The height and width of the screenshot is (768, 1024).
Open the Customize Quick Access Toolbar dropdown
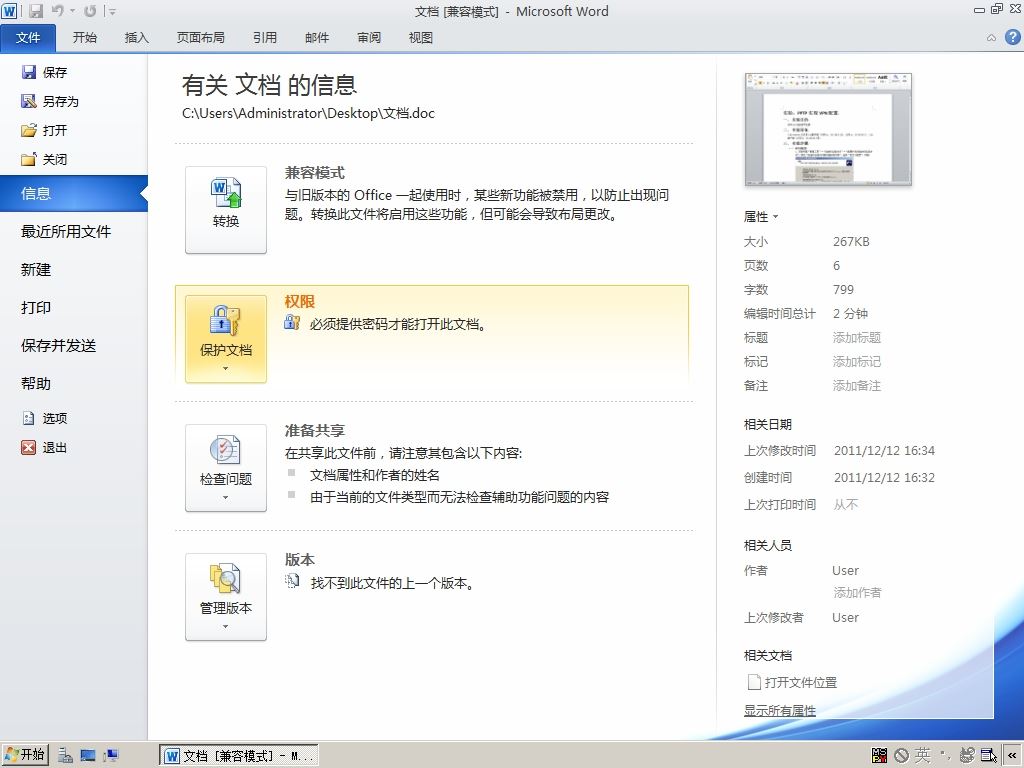112,11
